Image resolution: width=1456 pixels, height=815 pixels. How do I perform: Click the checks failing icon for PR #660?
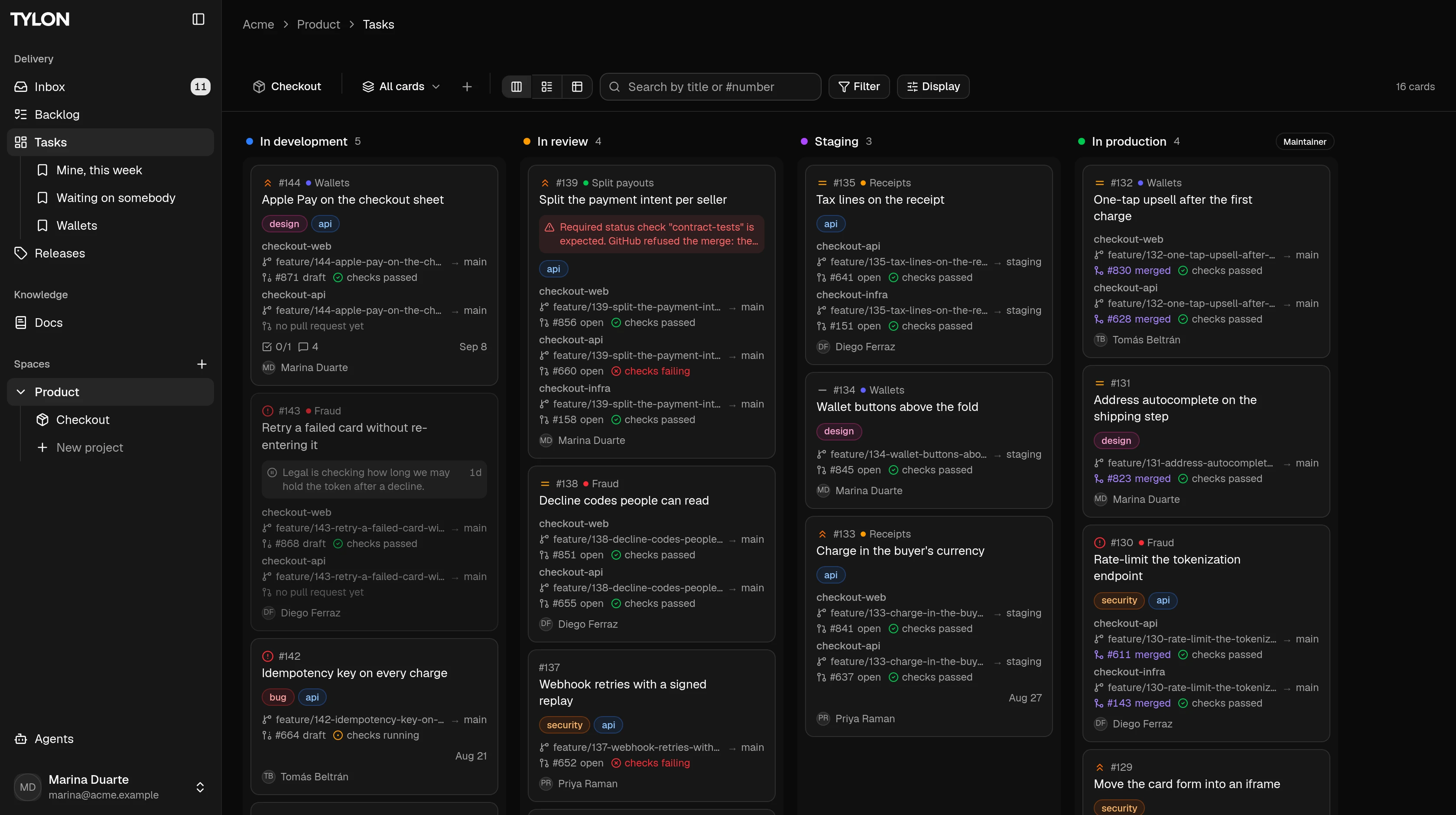click(616, 371)
